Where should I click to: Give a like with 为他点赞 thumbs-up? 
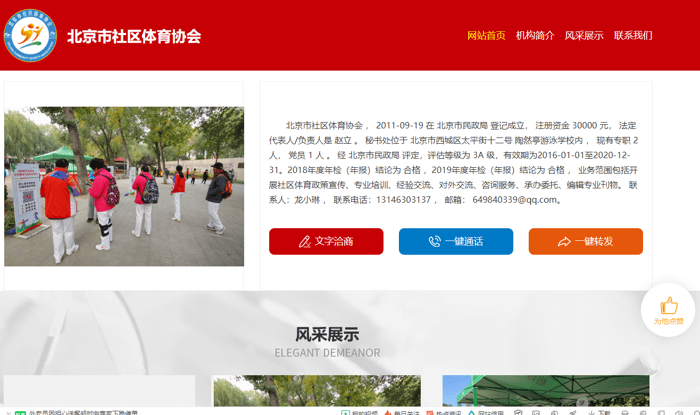[x=668, y=310]
